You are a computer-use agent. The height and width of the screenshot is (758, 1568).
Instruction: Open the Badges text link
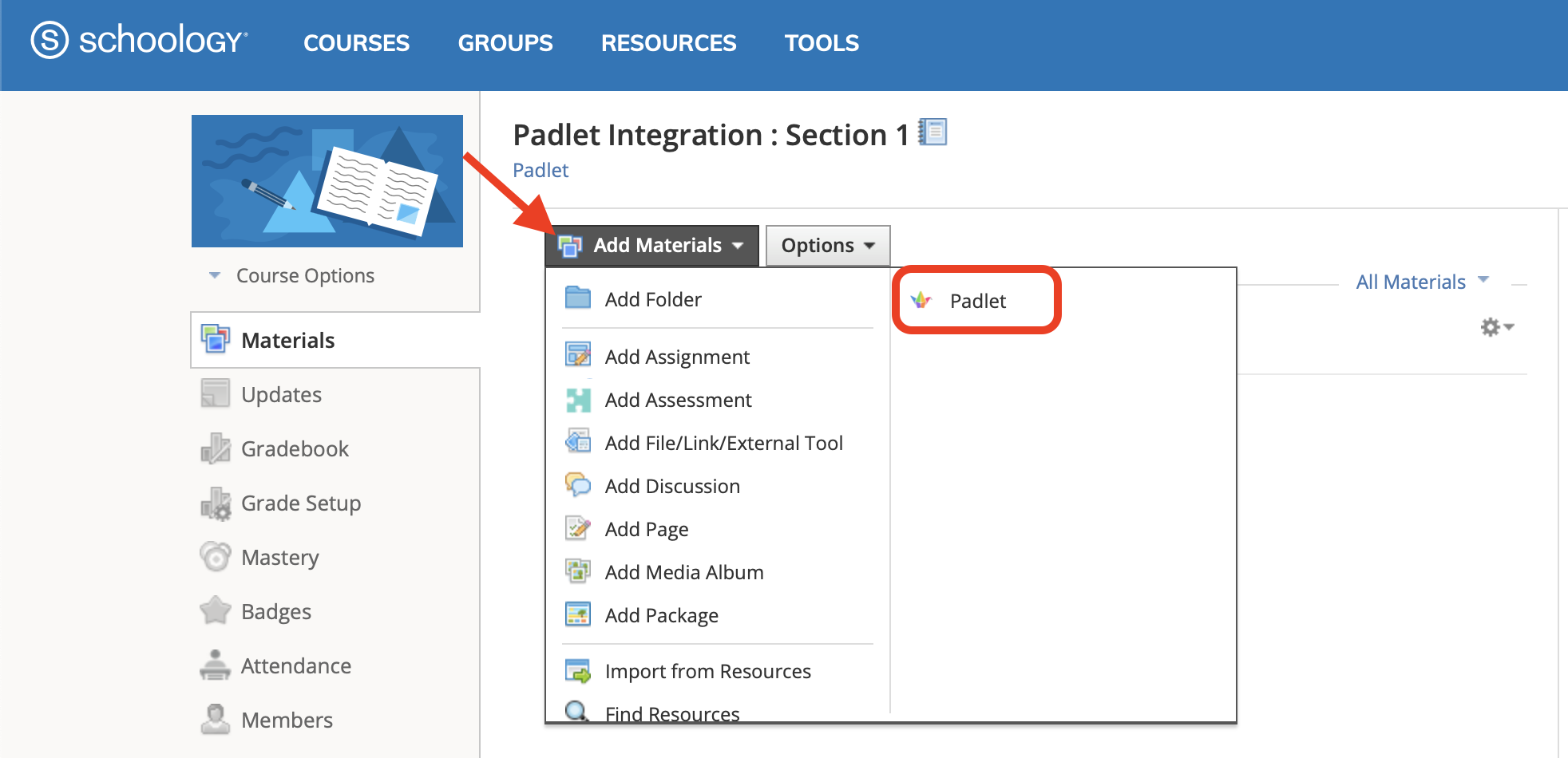[x=276, y=612]
